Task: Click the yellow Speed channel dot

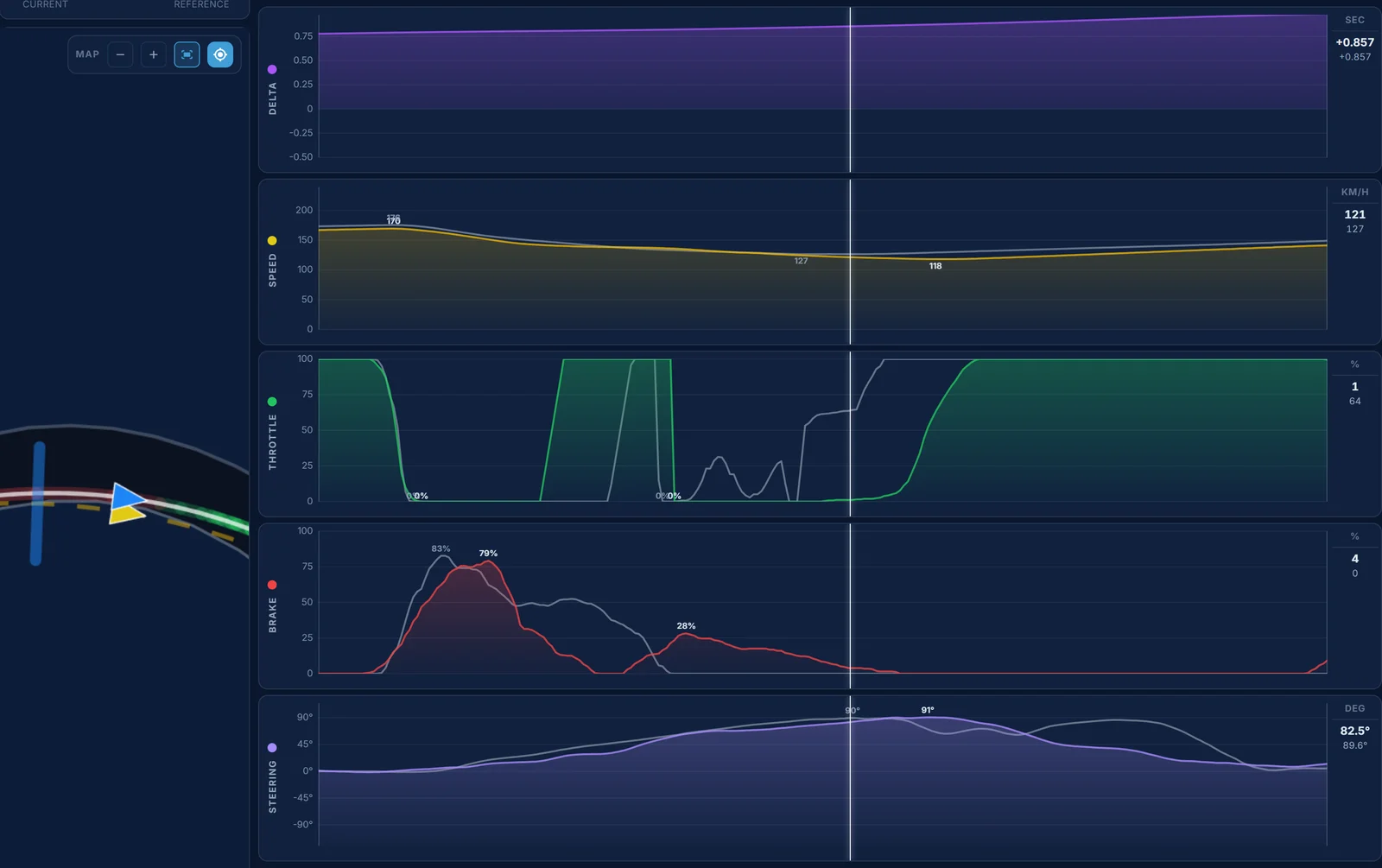Action: click(x=272, y=240)
